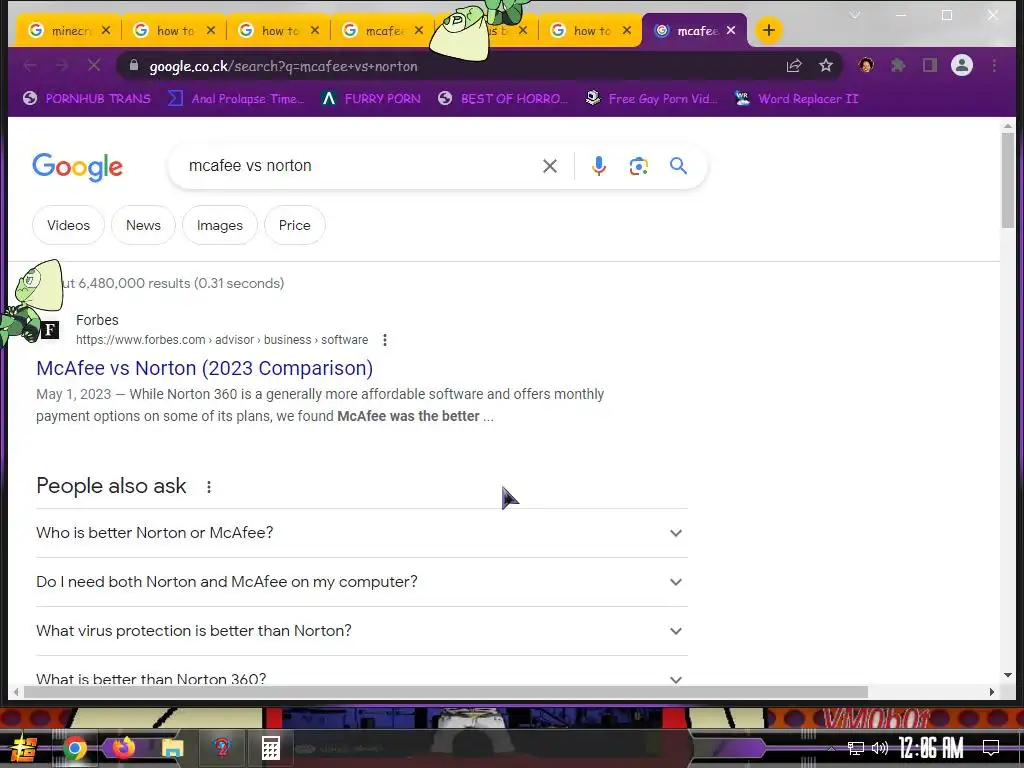Open the Chrome three-dot menu
This screenshot has height=768, width=1024.
click(994, 65)
